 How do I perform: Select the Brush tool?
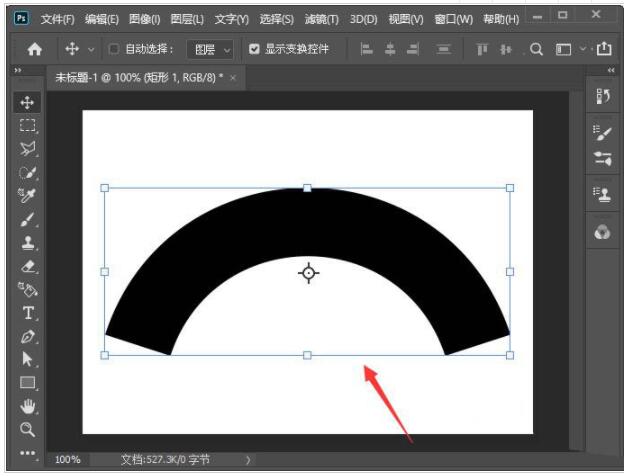[x=27, y=219]
